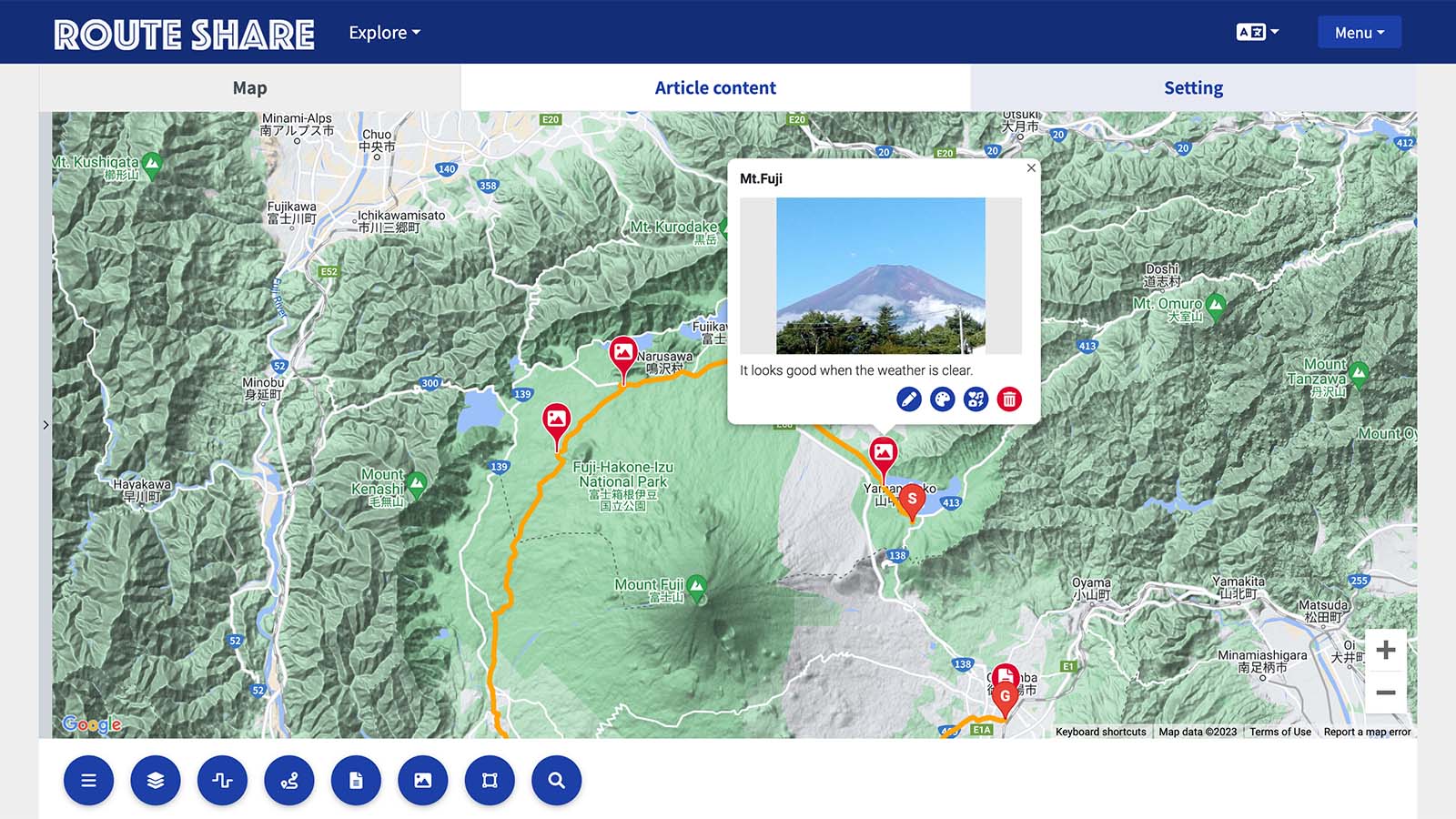Viewport: 1456px width, 819px height.
Task: Click the Hayakawa town label on map
Action: coord(142,490)
